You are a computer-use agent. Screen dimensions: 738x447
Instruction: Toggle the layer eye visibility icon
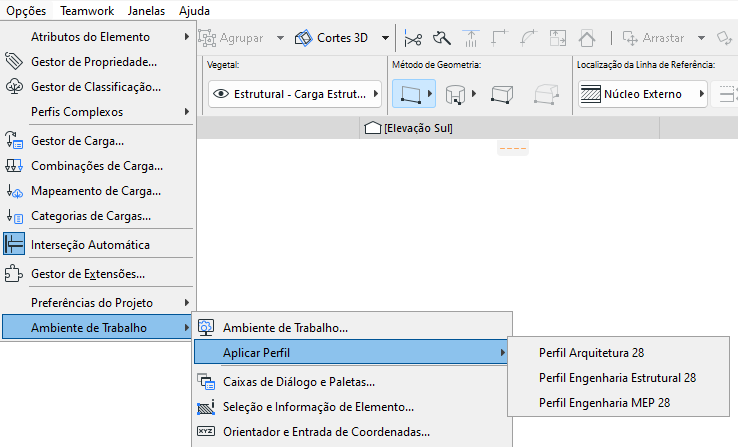(221, 94)
